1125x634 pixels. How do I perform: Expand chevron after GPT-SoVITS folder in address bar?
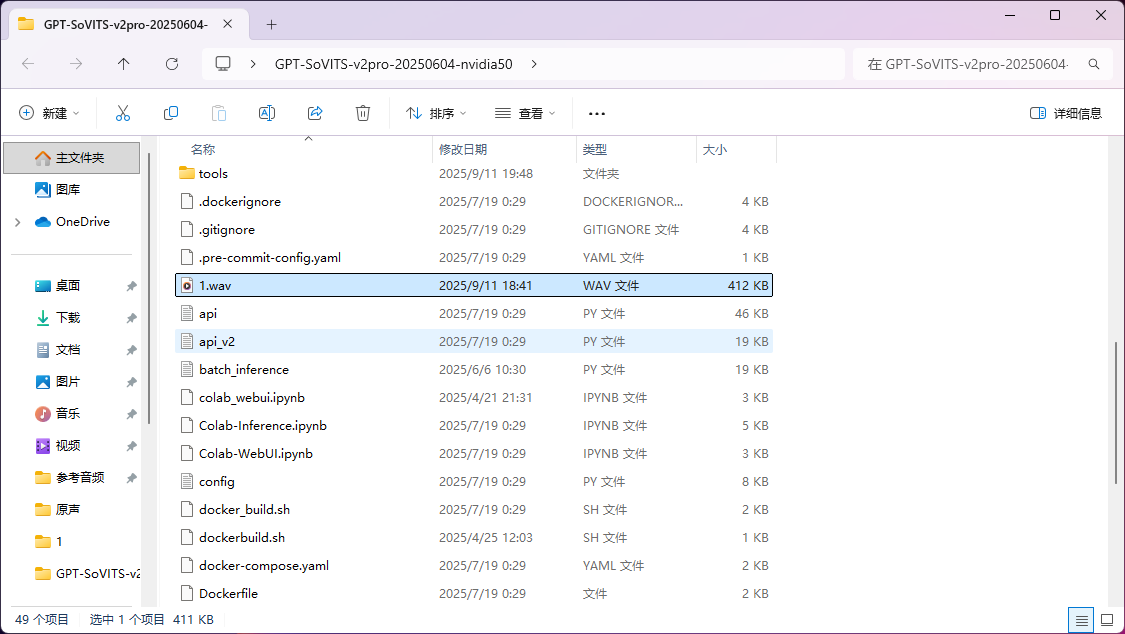pos(534,64)
